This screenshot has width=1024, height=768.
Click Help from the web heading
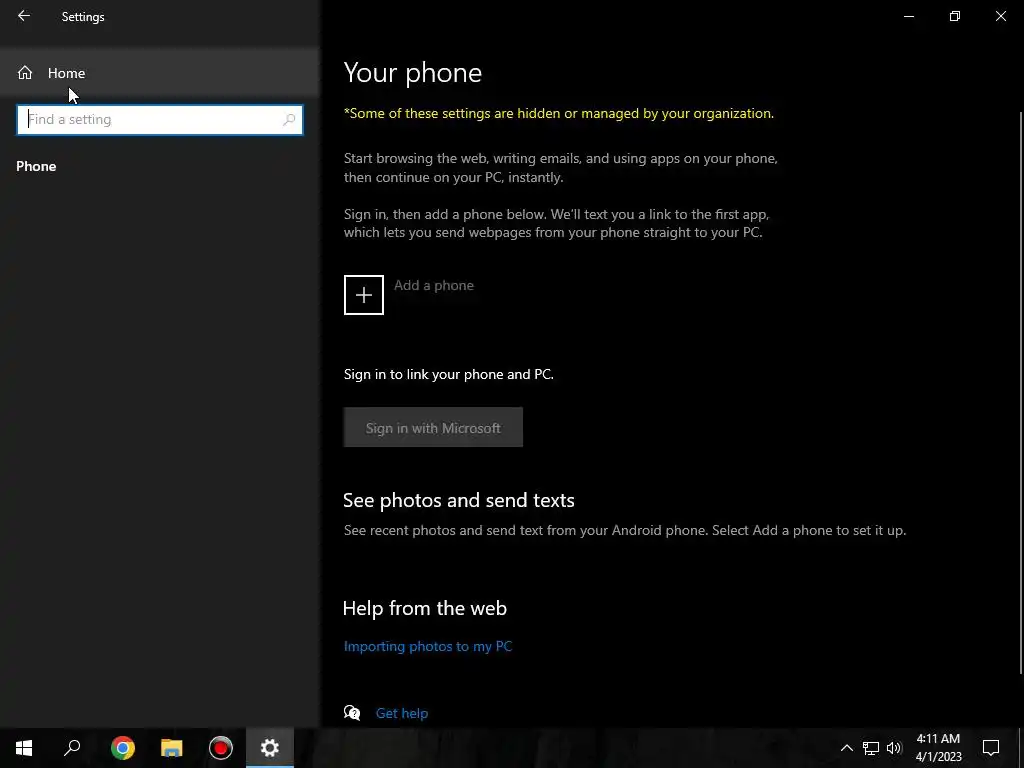click(x=424, y=608)
